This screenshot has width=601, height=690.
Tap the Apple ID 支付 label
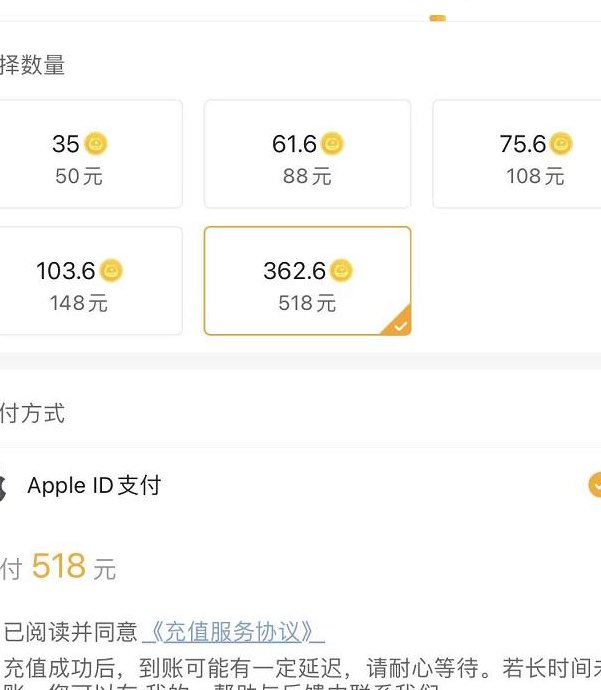(94, 486)
